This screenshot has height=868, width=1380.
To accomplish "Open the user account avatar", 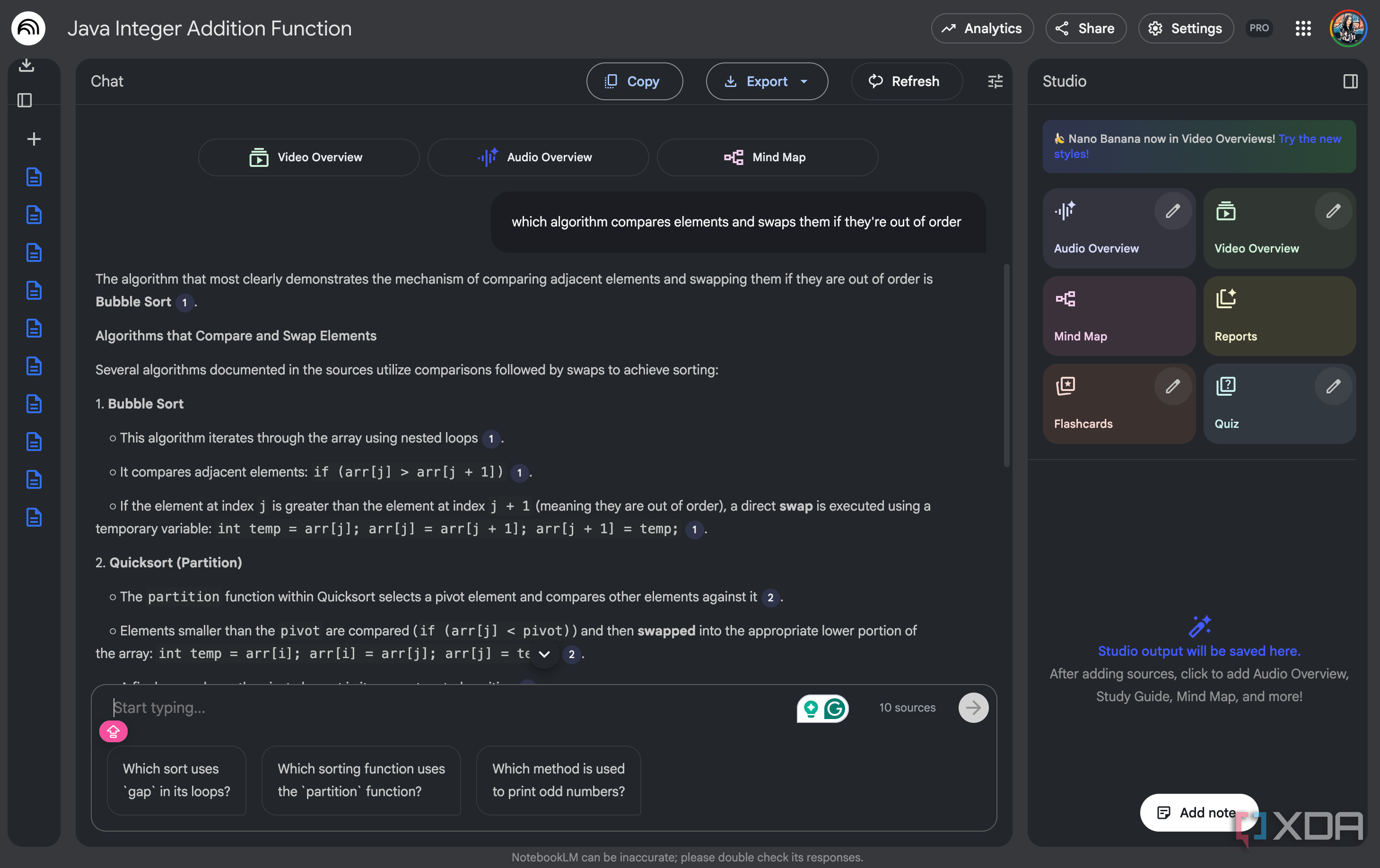I will [1348, 28].
